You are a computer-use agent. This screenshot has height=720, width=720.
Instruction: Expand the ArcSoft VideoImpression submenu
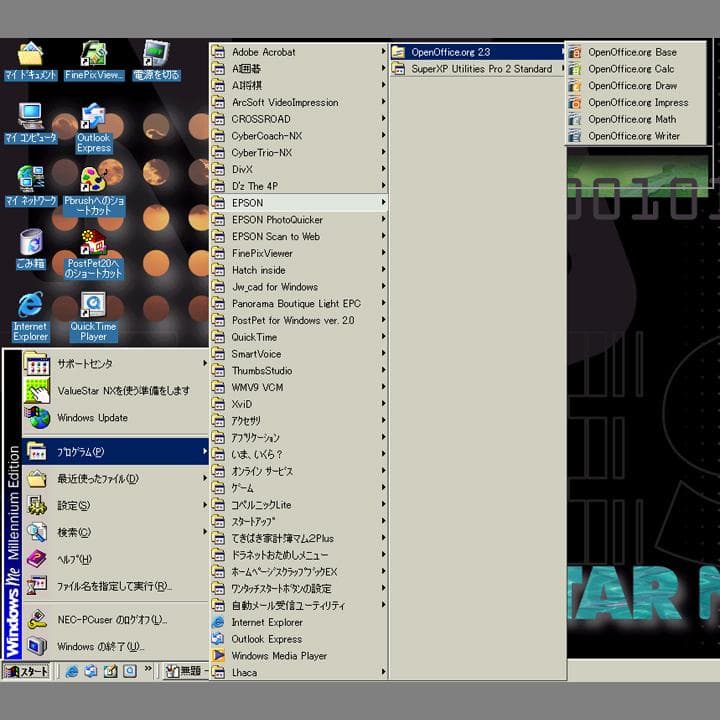pos(298,102)
